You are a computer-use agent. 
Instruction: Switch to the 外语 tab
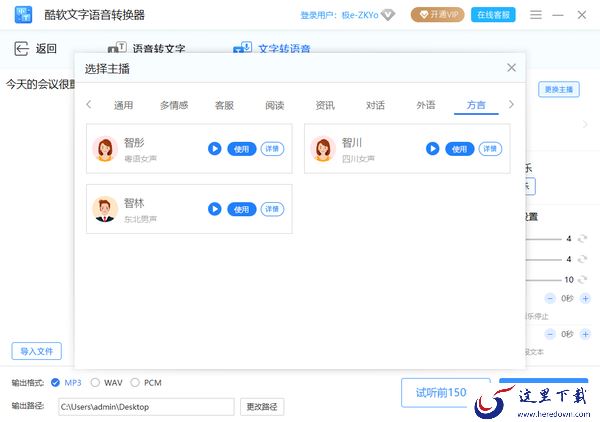426,105
